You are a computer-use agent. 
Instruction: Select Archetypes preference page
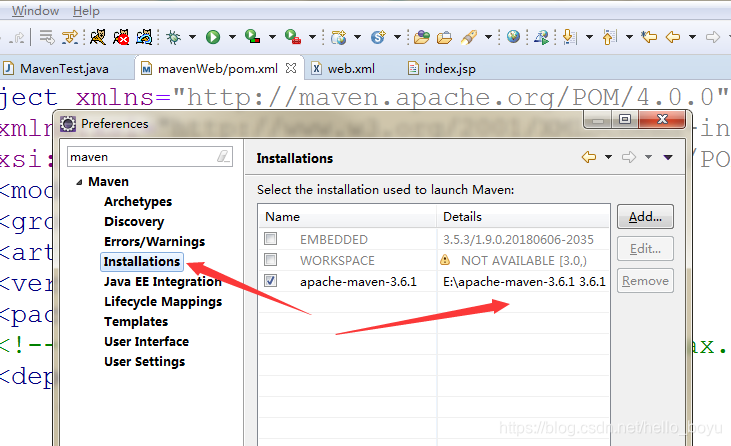[138, 201]
